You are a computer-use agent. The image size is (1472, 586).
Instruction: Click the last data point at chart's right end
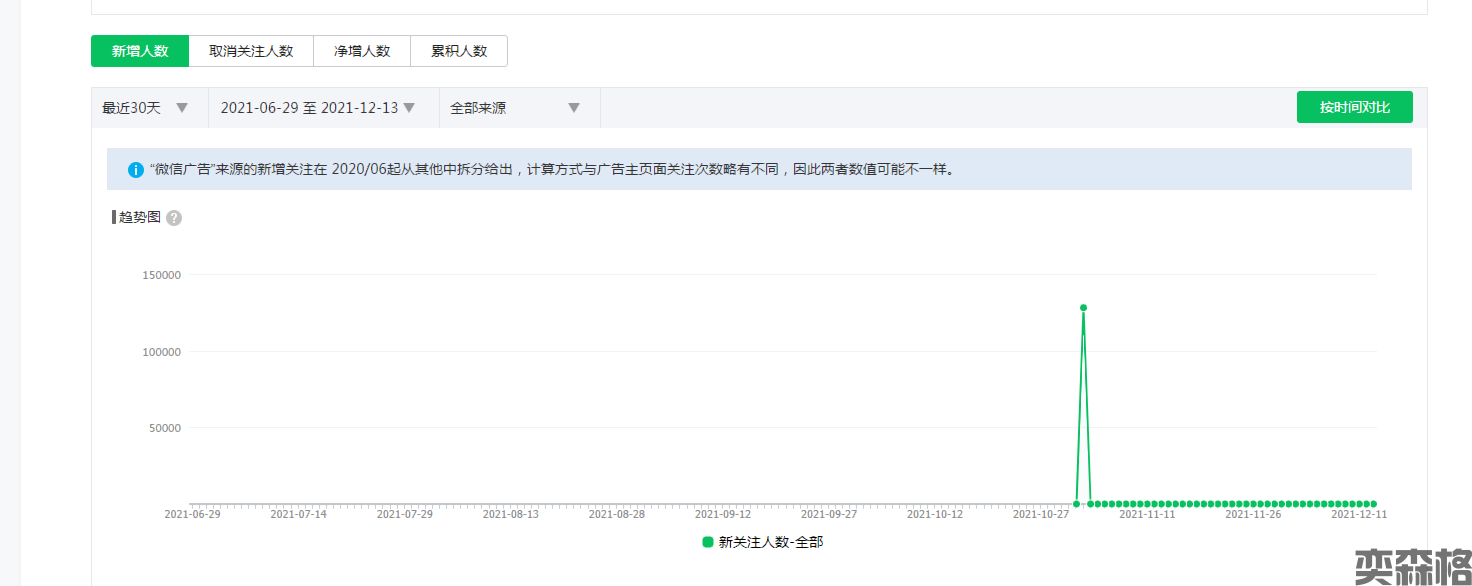(1374, 504)
